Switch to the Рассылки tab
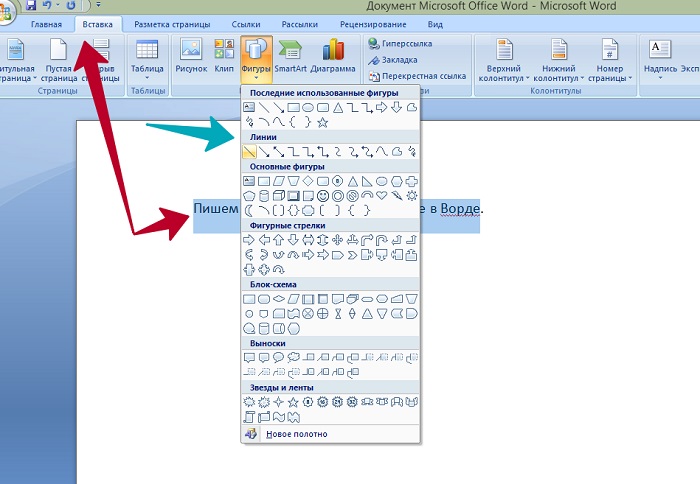Viewport: 700px width, 484px height. click(x=300, y=25)
